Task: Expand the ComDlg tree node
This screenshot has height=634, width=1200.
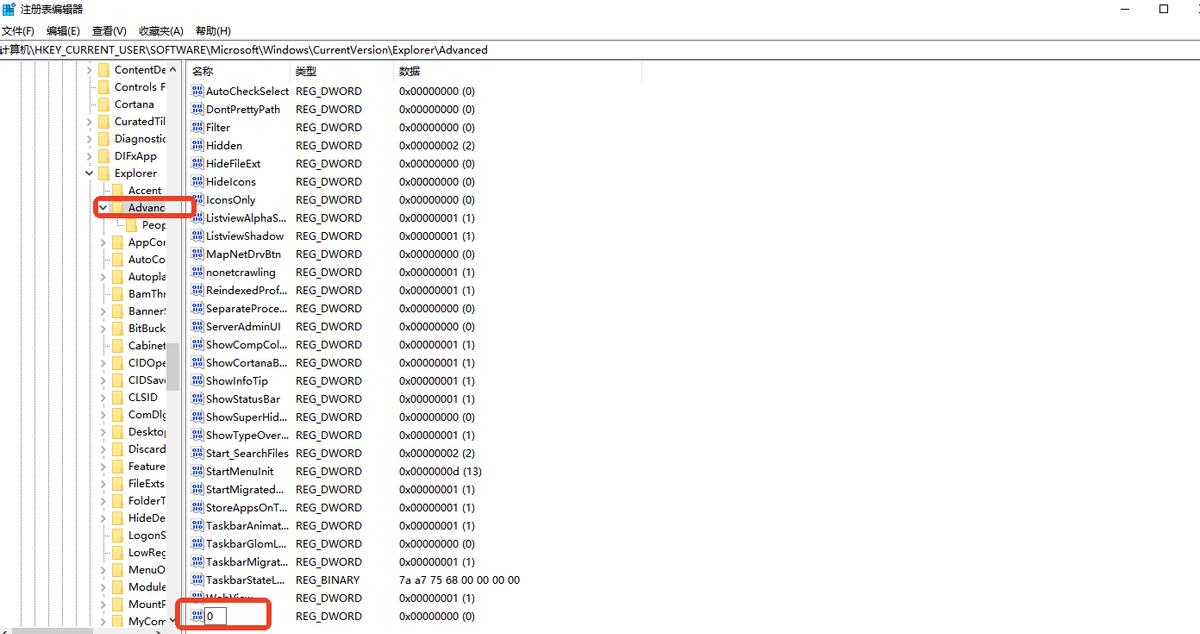Action: click(x=103, y=414)
